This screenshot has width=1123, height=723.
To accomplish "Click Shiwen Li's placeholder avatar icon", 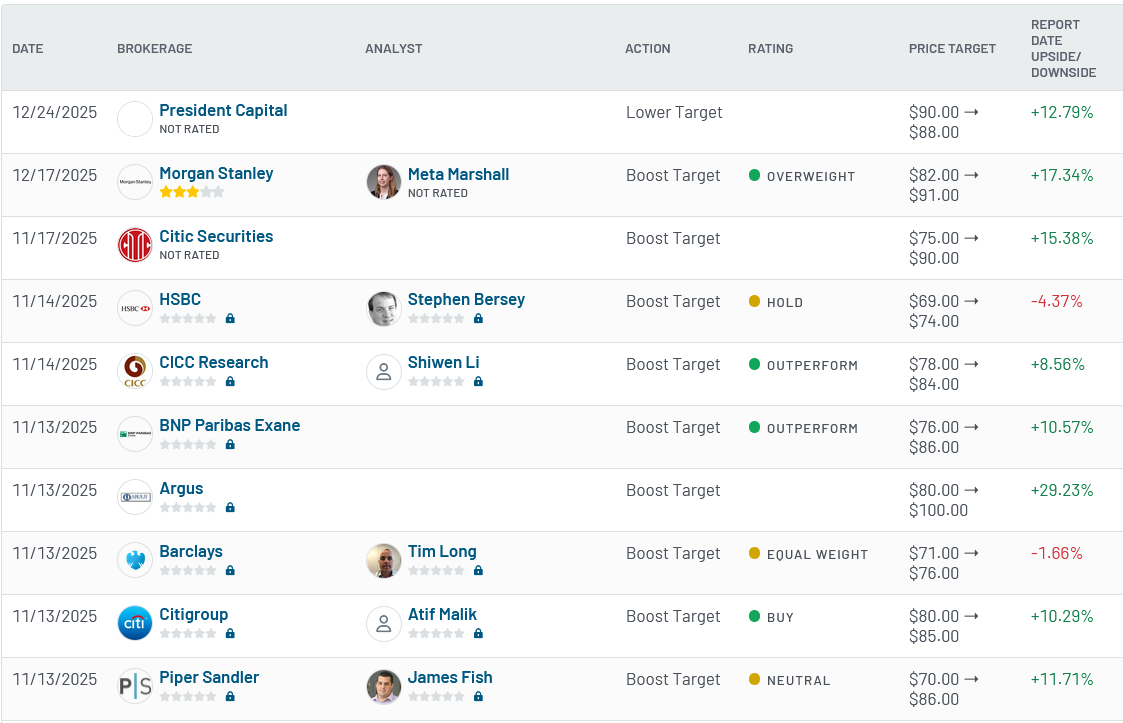I will click(384, 372).
